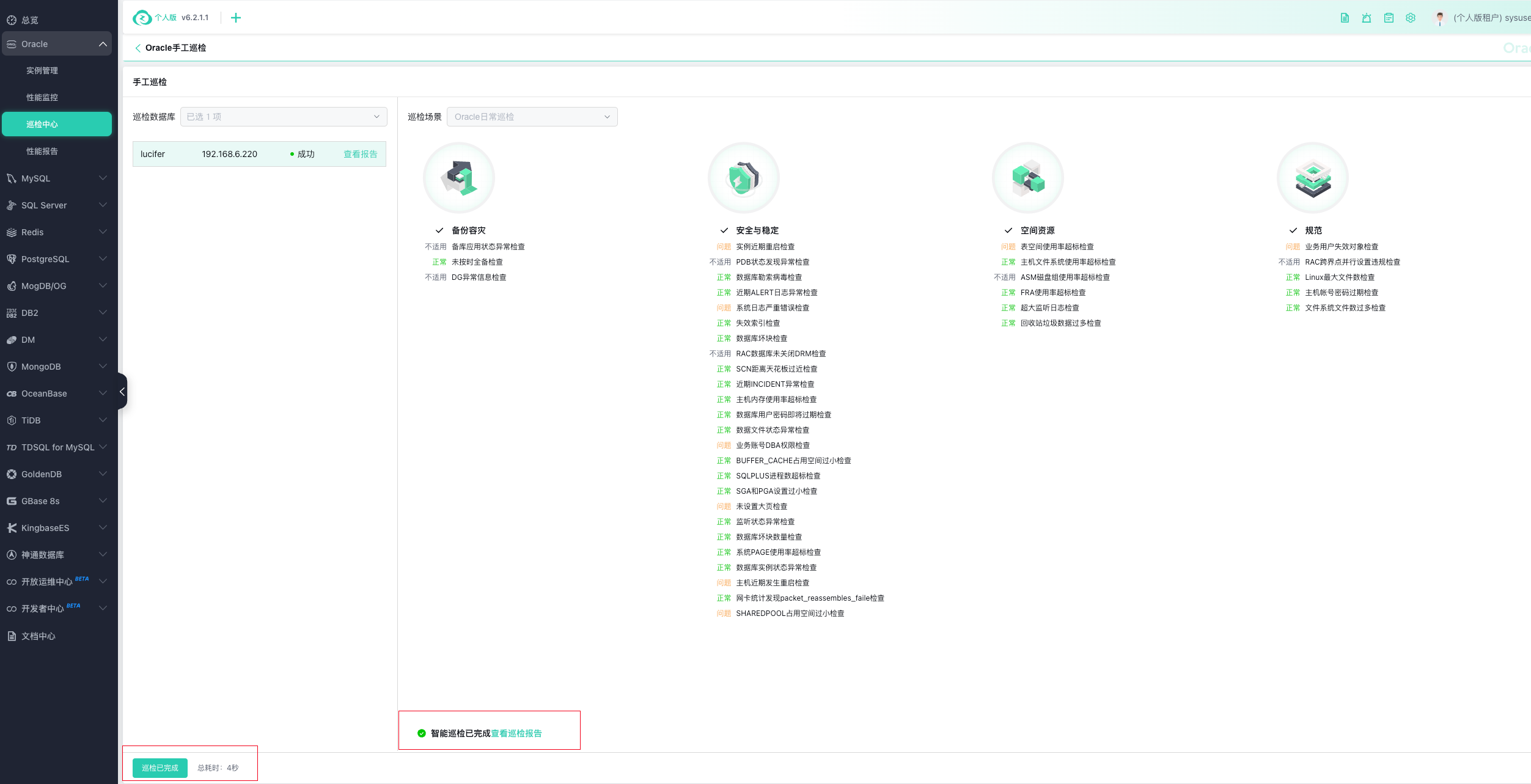This screenshot has width=1531, height=784.
Task: Click the 查看巡检报告 link
Action: tap(516, 733)
